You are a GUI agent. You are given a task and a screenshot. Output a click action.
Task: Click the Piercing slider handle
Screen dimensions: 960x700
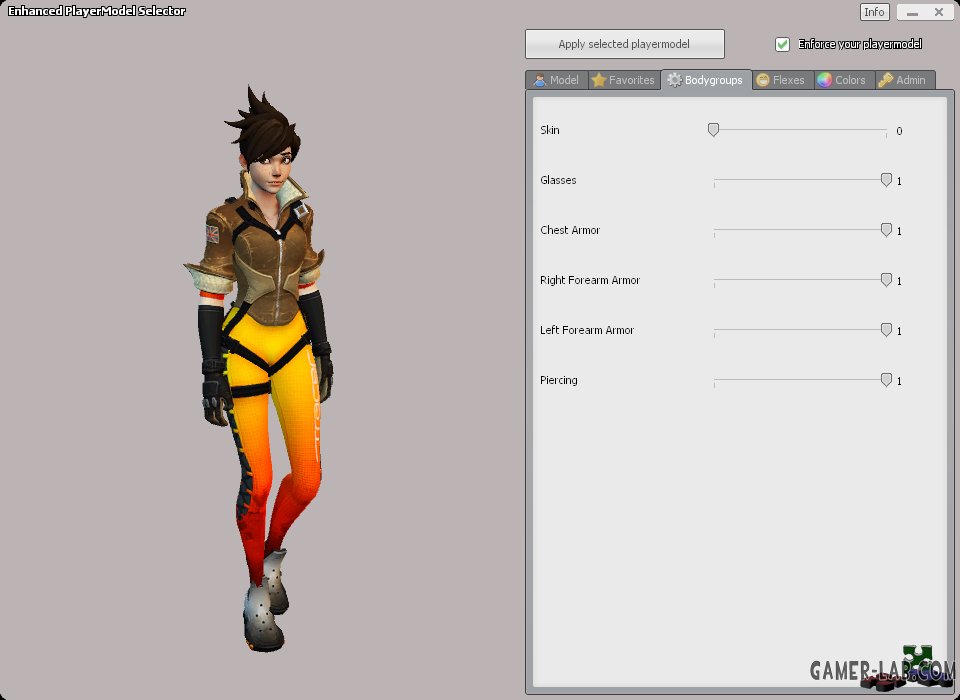886,380
